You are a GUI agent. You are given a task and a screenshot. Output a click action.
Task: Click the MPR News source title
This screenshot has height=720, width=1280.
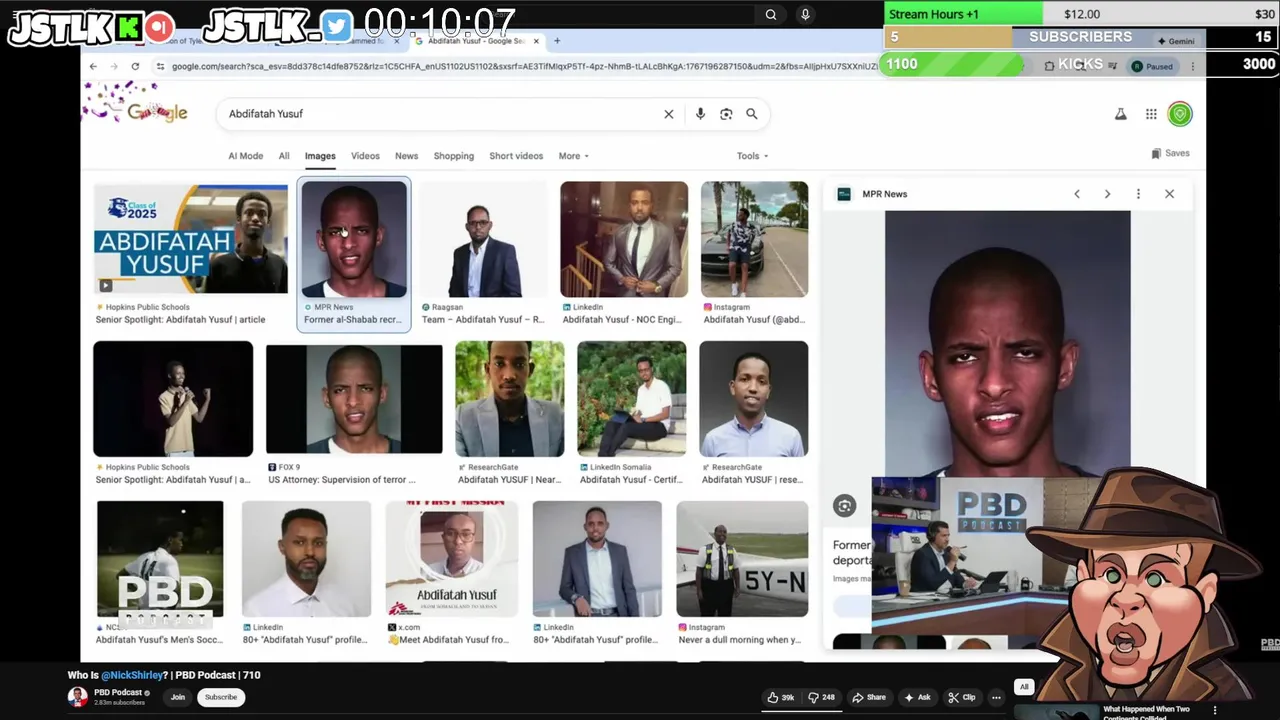coord(884,194)
